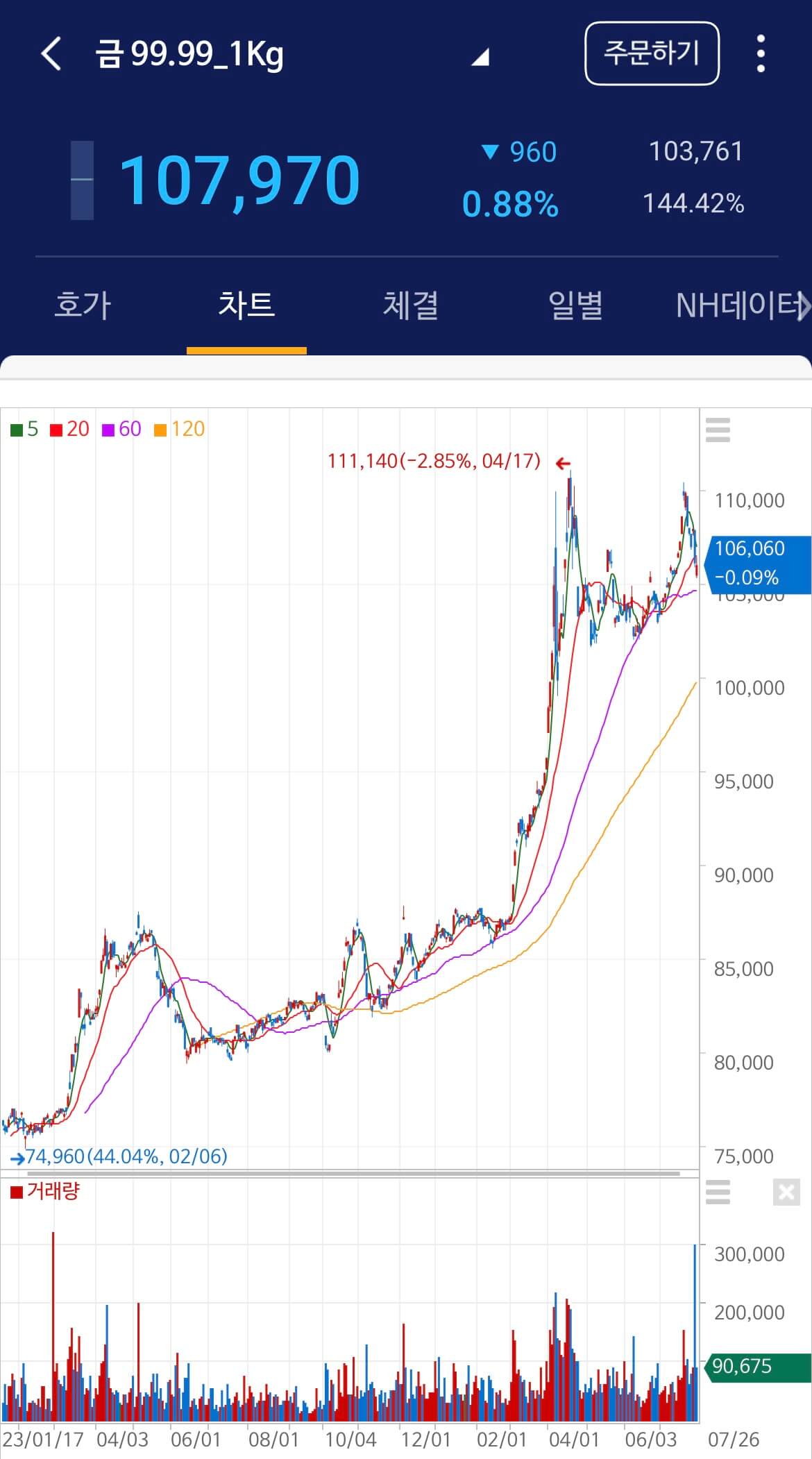
Task: Tap the low label 74,960(44.04%, 02/06)
Action: click(x=126, y=1156)
